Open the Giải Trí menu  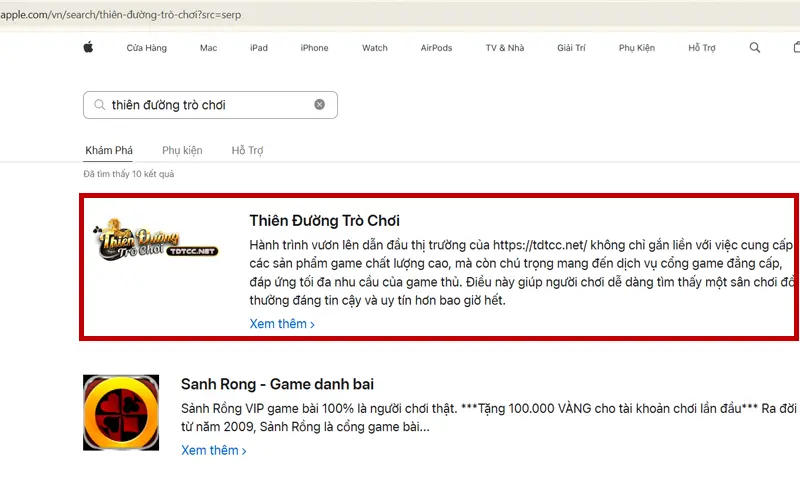571,48
